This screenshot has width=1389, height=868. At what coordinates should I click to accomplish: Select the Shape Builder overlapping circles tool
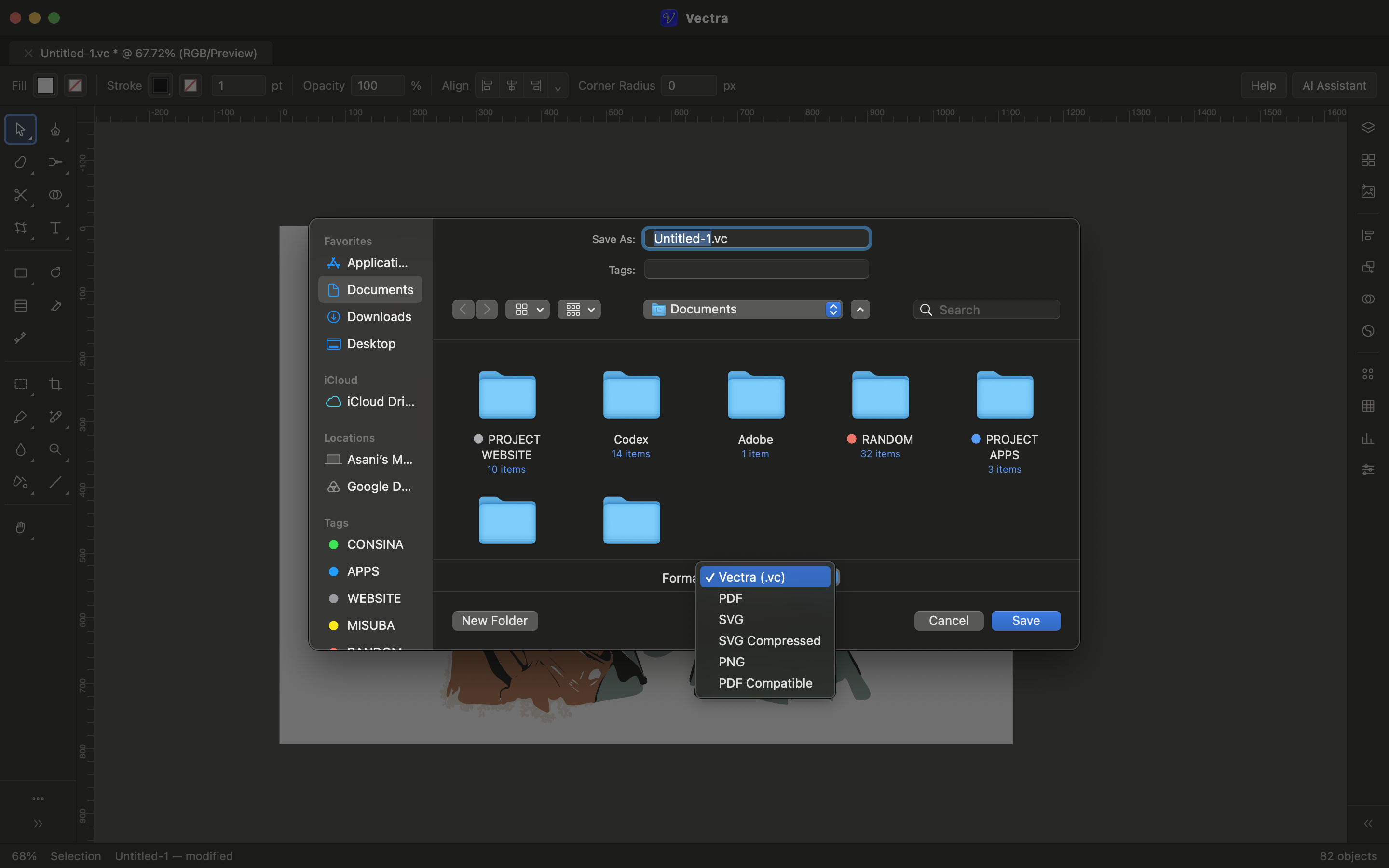click(x=55, y=195)
